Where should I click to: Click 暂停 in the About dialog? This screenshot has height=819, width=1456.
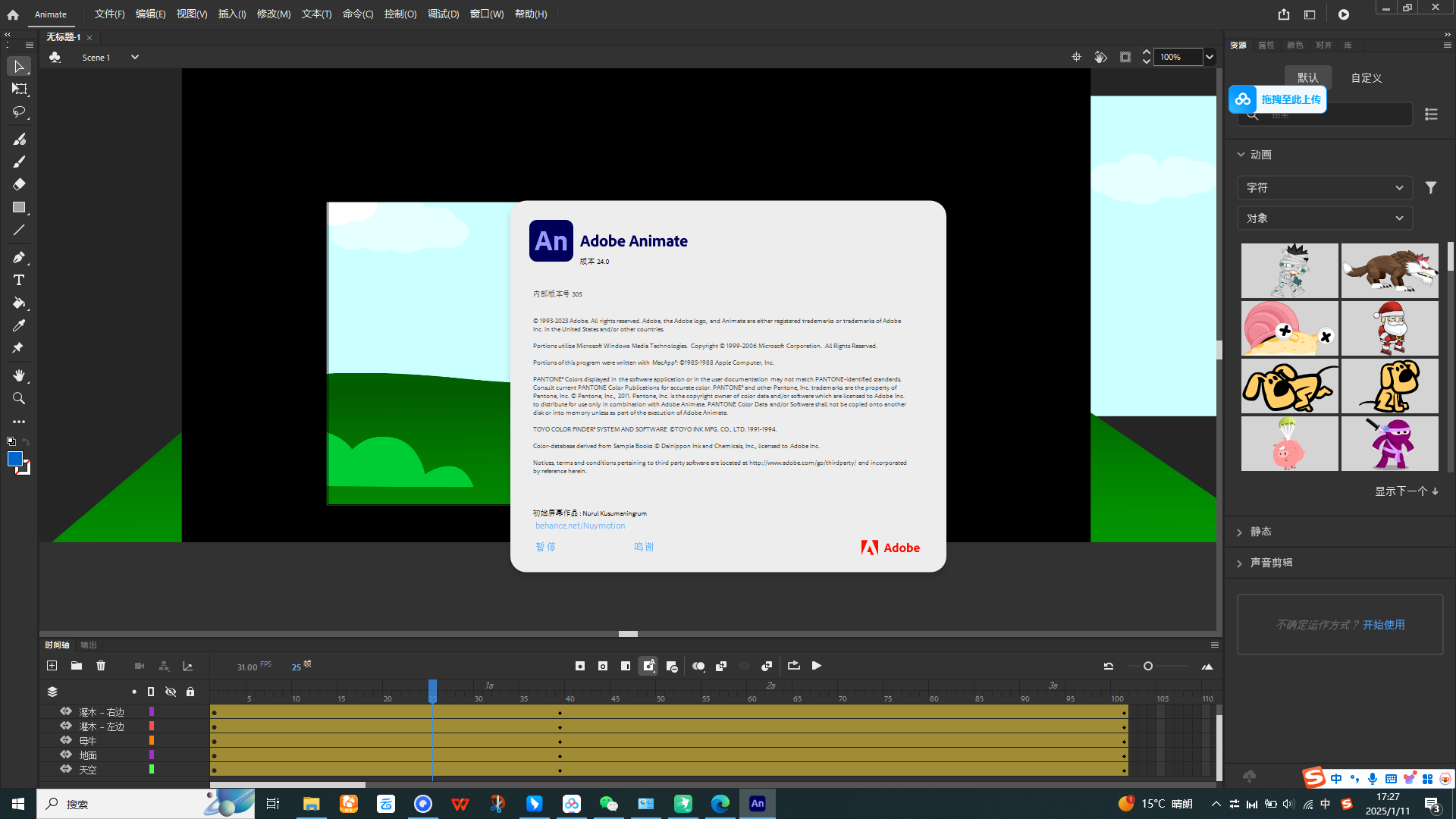[545, 547]
